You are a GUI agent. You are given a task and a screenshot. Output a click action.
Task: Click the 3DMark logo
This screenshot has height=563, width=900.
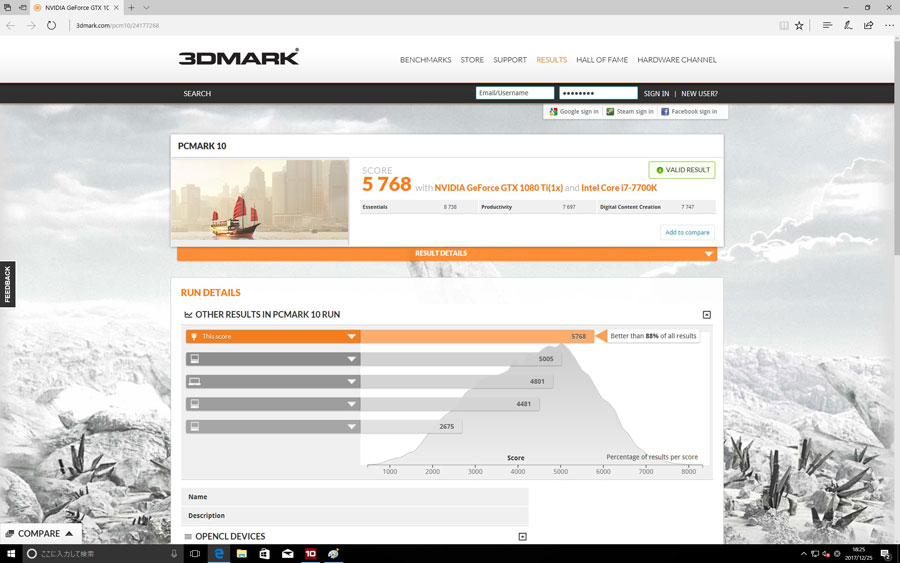(239, 57)
